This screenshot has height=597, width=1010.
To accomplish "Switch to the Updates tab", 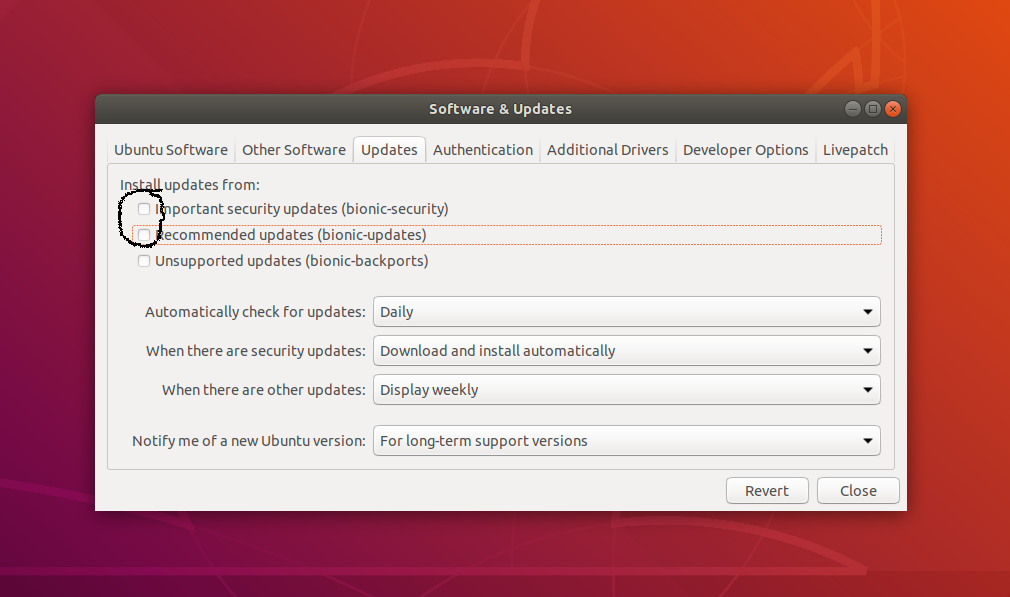I will coord(389,149).
